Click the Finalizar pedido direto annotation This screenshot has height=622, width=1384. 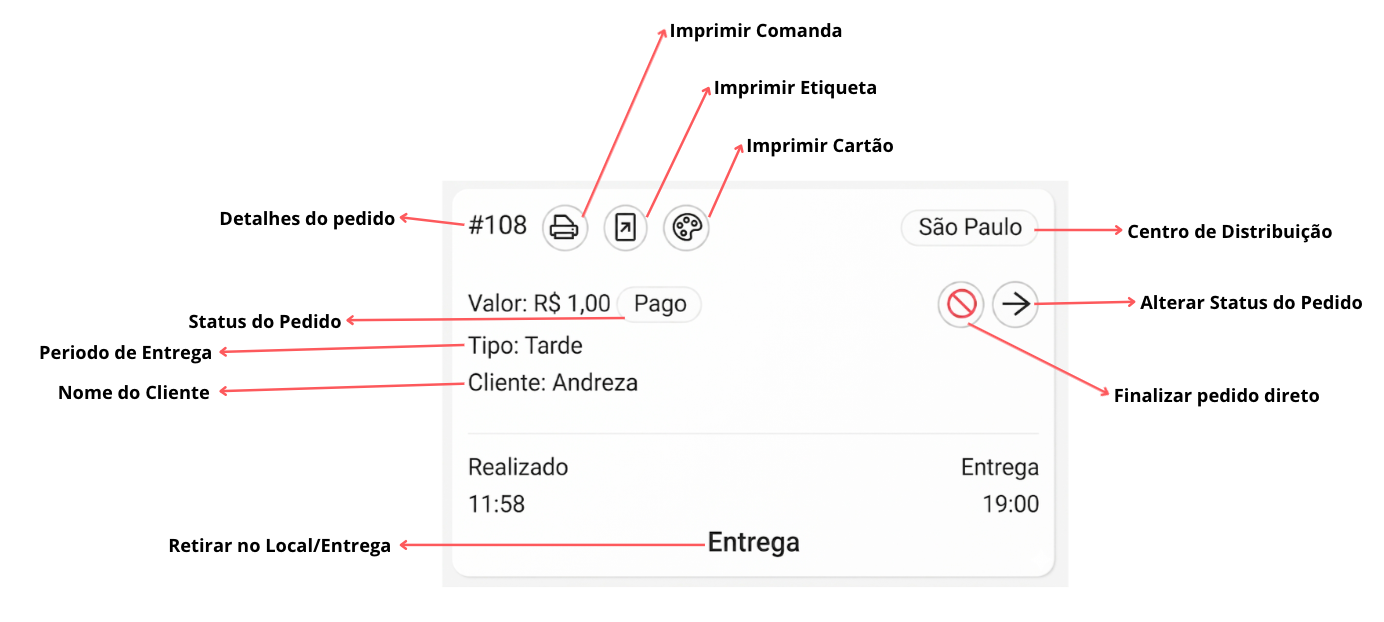pos(1217,396)
